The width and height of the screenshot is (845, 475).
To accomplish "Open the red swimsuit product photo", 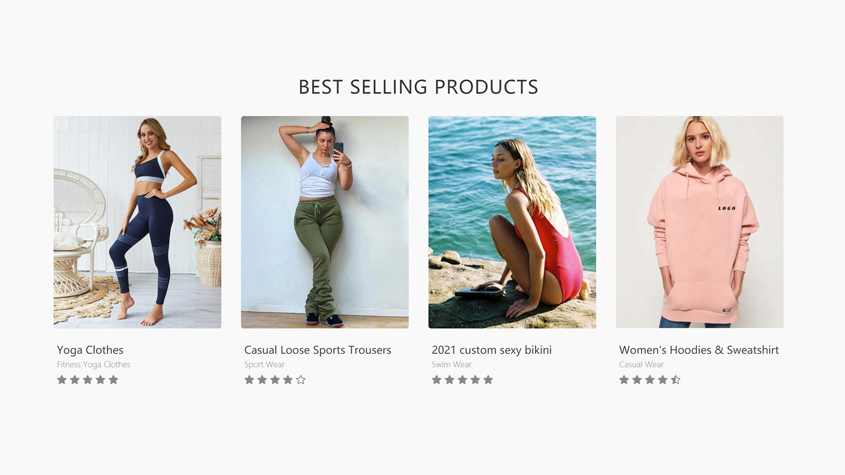I will click(x=512, y=222).
